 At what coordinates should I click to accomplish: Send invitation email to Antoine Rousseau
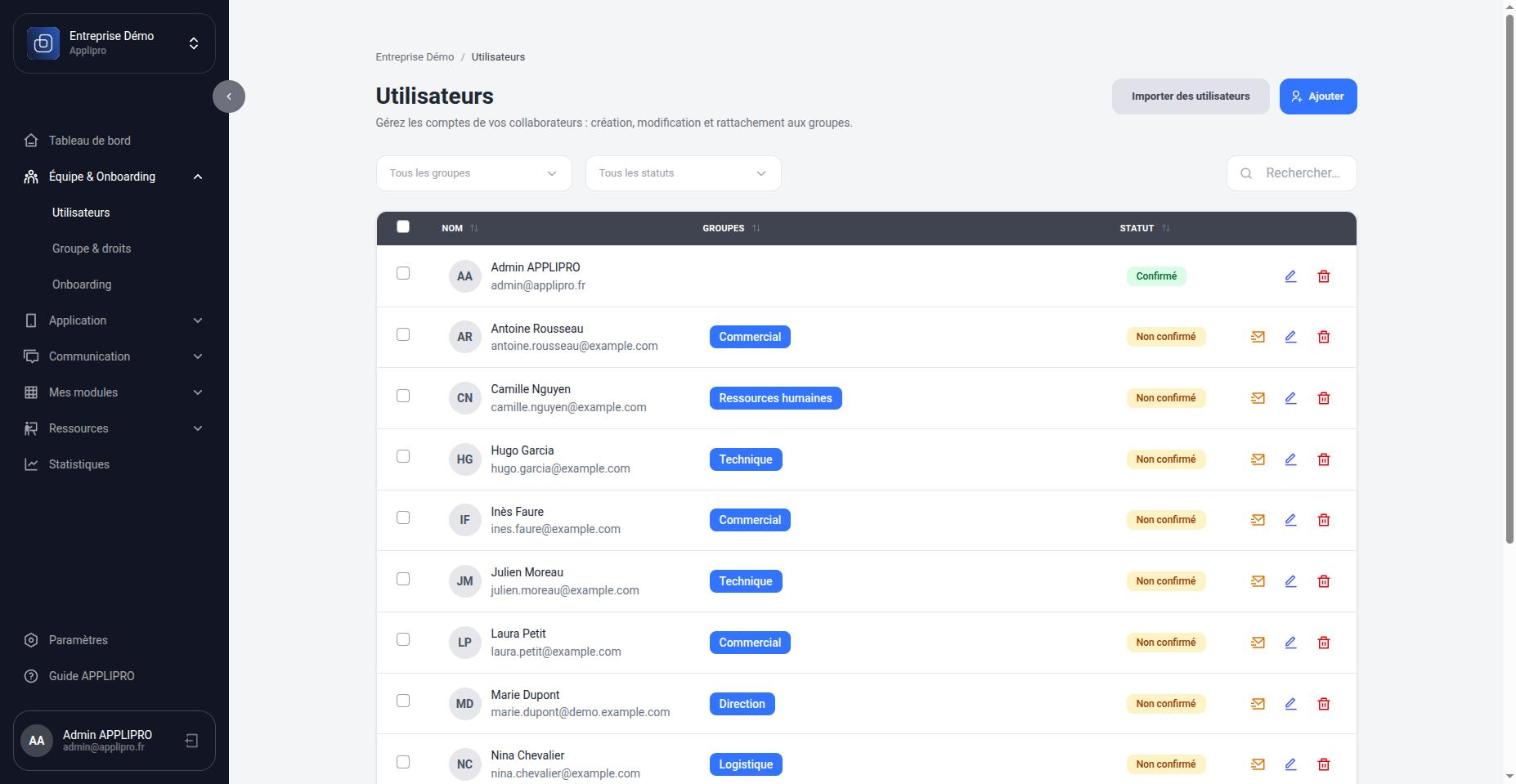pos(1258,337)
